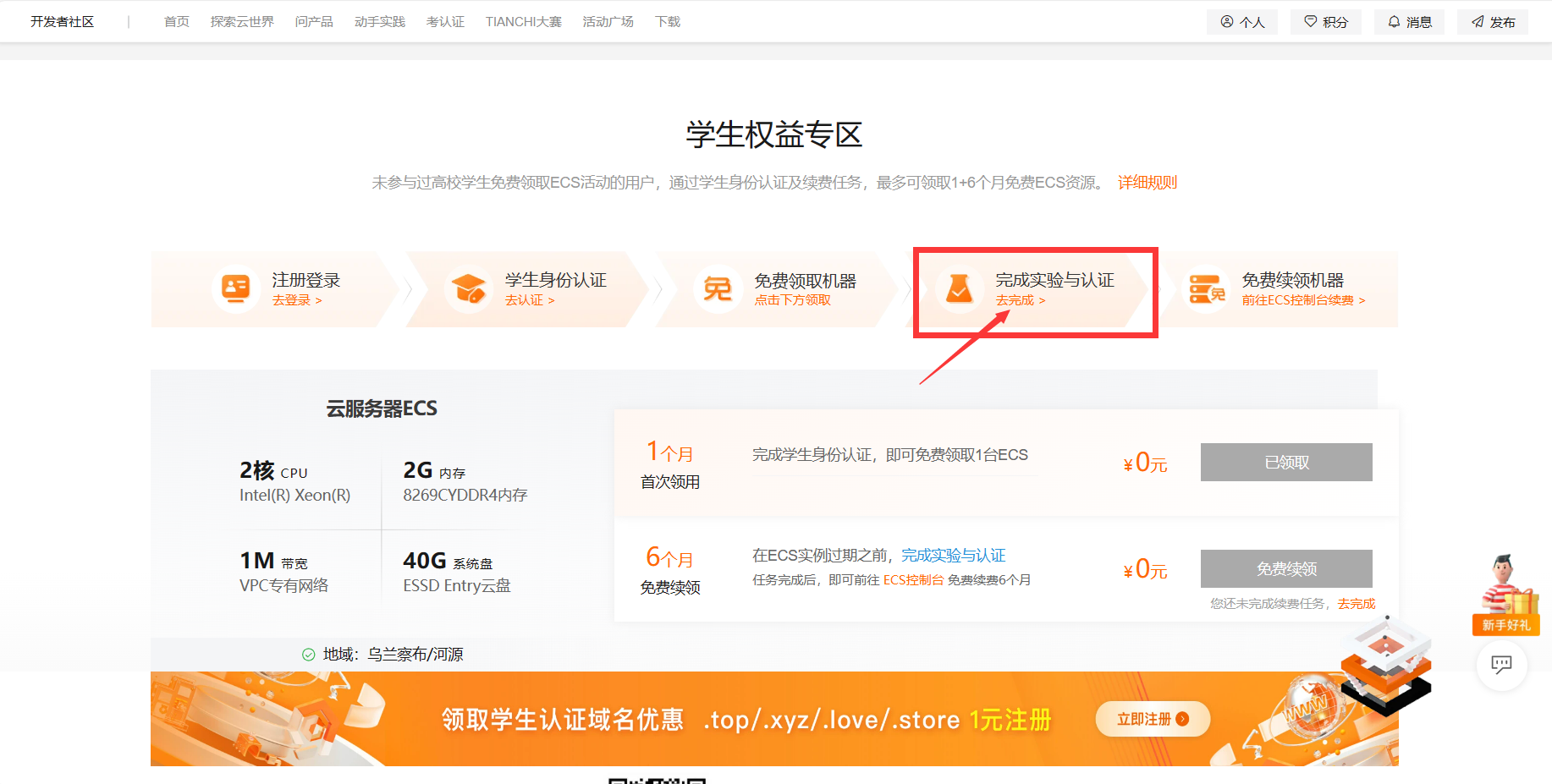Viewport: 1552px width, 784px height.
Task: Click the 1M 带宽 spec text
Action: (x=273, y=561)
